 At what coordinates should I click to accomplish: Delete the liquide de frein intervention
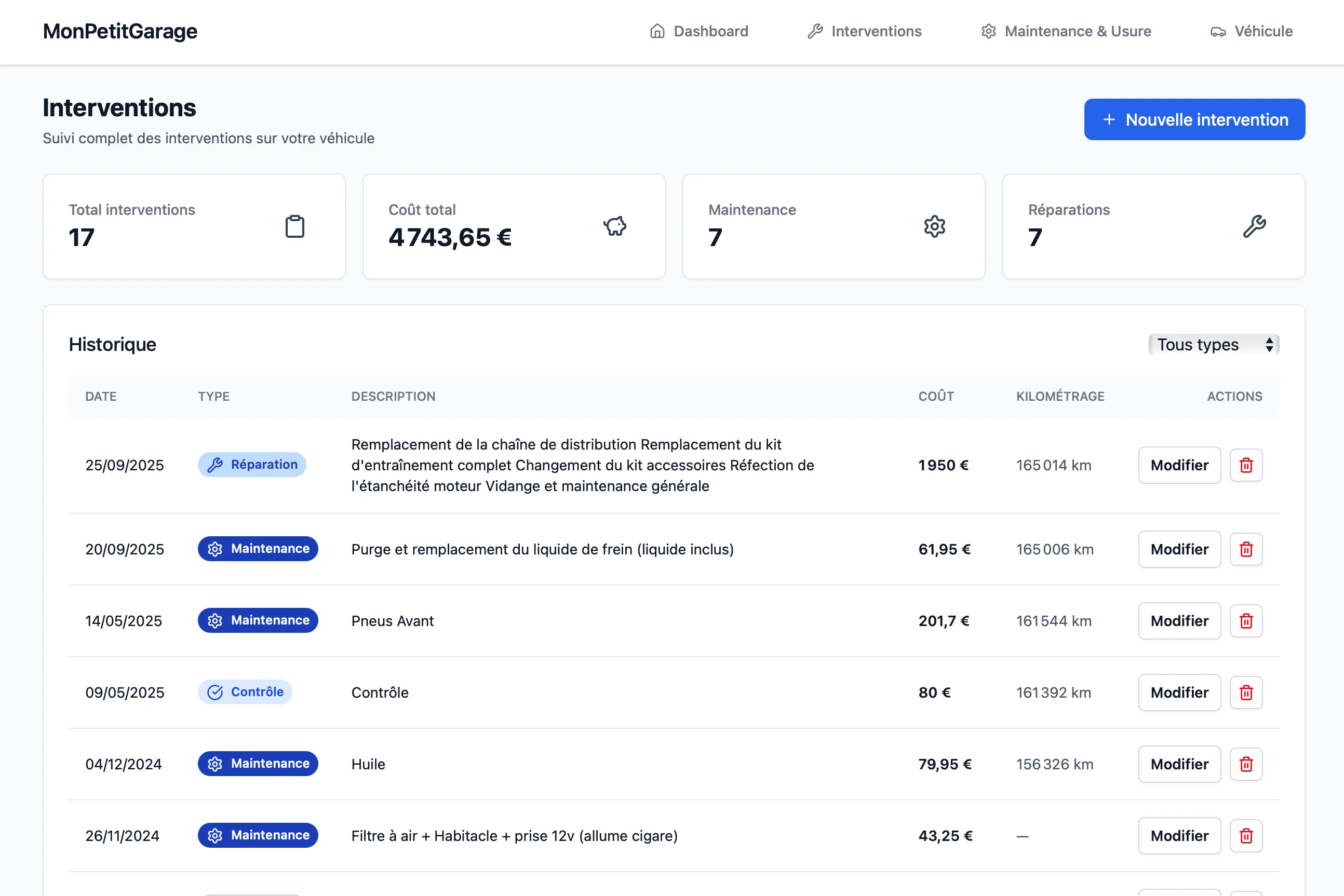pyautogui.click(x=1246, y=549)
